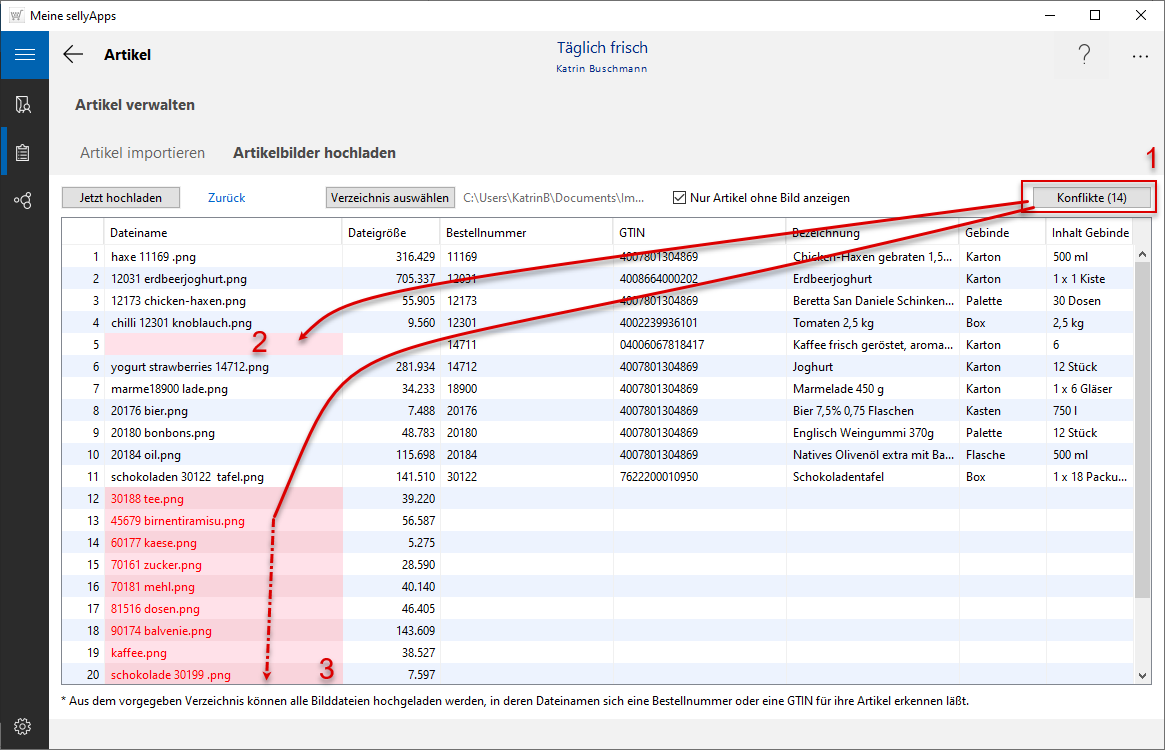This screenshot has height=750, width=1165.
Task: Click the share nodes icon in sidebar
Action: 24,201
